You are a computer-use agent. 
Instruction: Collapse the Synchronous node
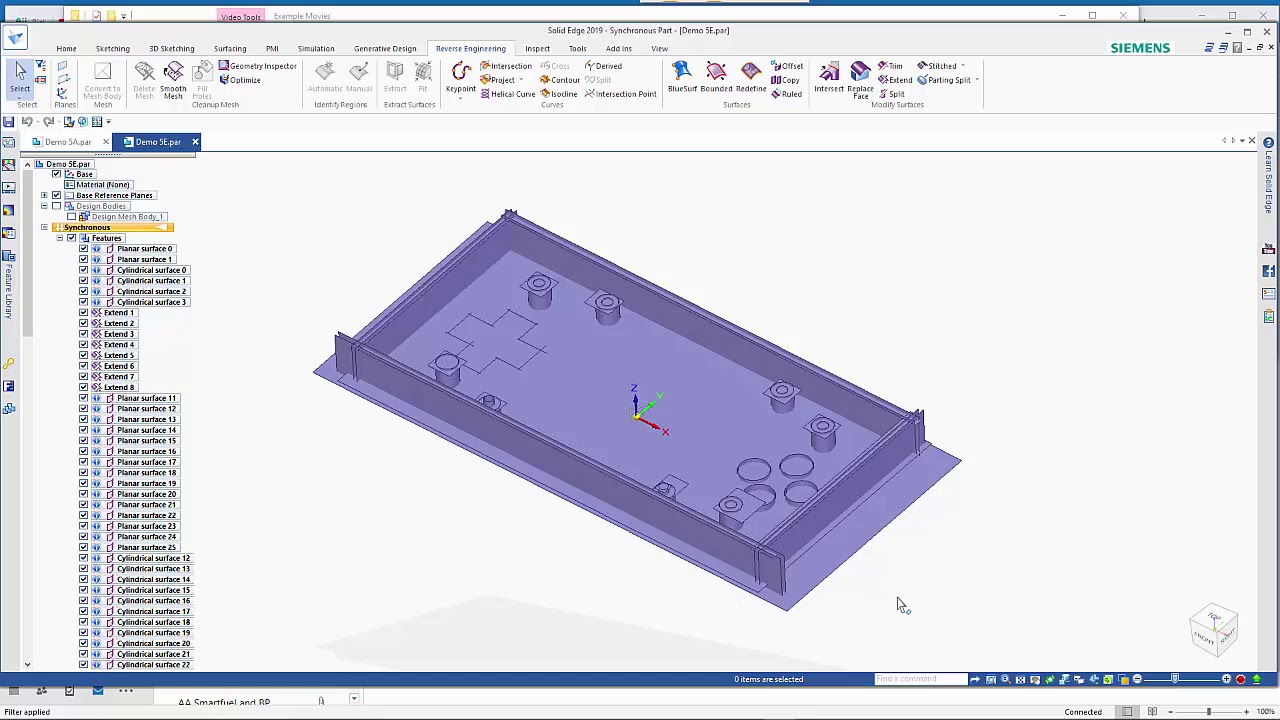(44, 227)
